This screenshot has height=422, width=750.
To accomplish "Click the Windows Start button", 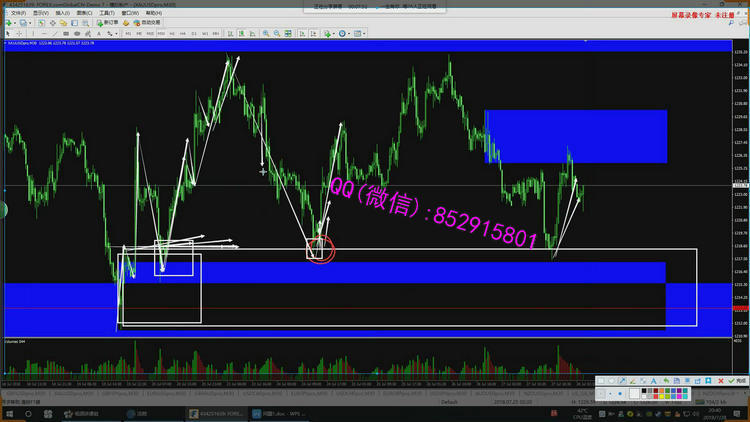I will click(8, 412).
